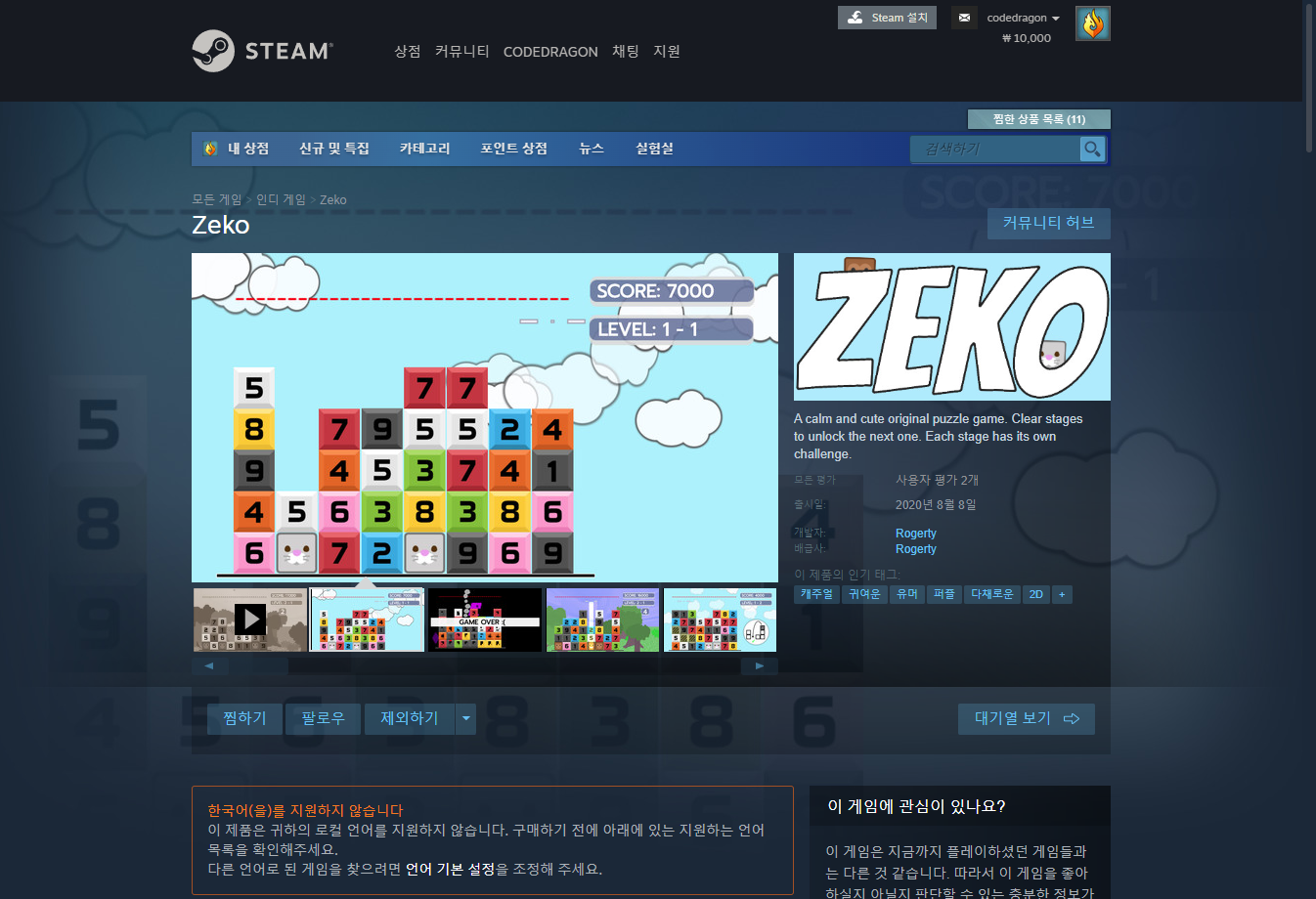This screenshot has width=1316, height=899.
Task: Click the Steam install download button
Action: click(887, 18)
